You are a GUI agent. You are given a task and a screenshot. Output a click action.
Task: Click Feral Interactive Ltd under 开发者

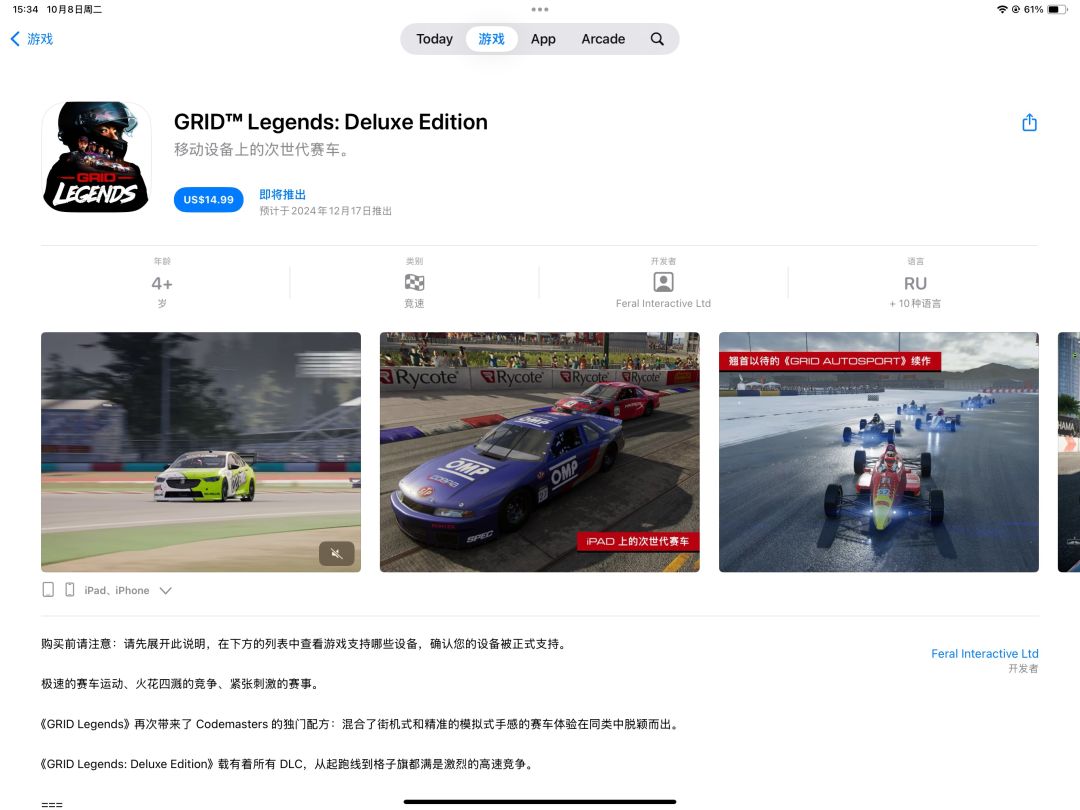coord(663,303)
